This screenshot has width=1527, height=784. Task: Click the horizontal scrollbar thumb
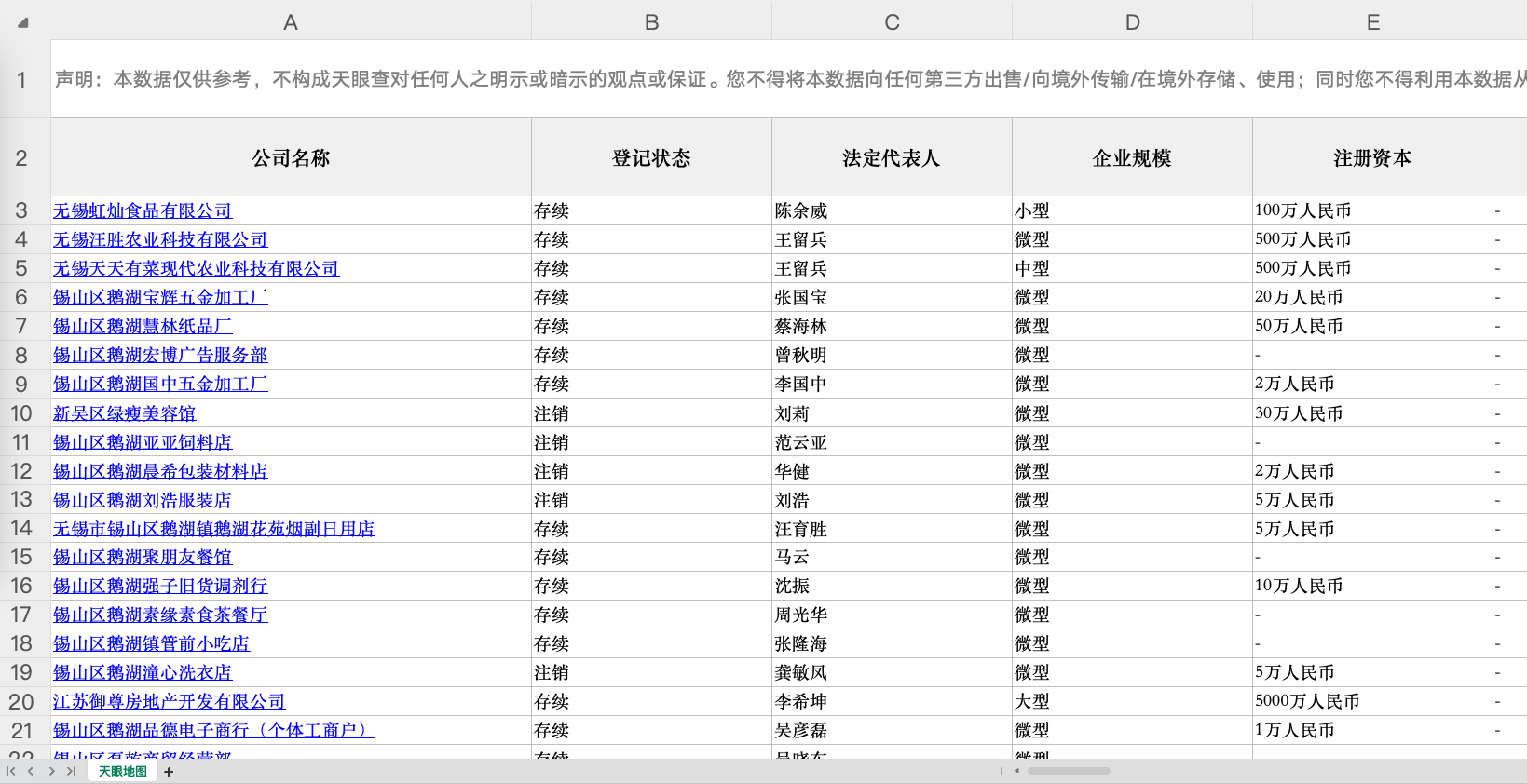1069,771
